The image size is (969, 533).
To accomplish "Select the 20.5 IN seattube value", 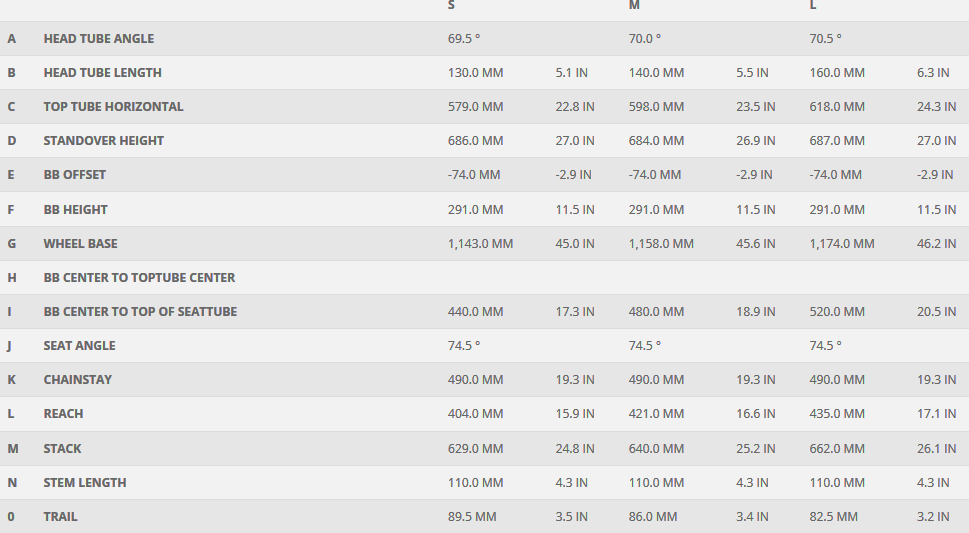I will pos(936,312).
